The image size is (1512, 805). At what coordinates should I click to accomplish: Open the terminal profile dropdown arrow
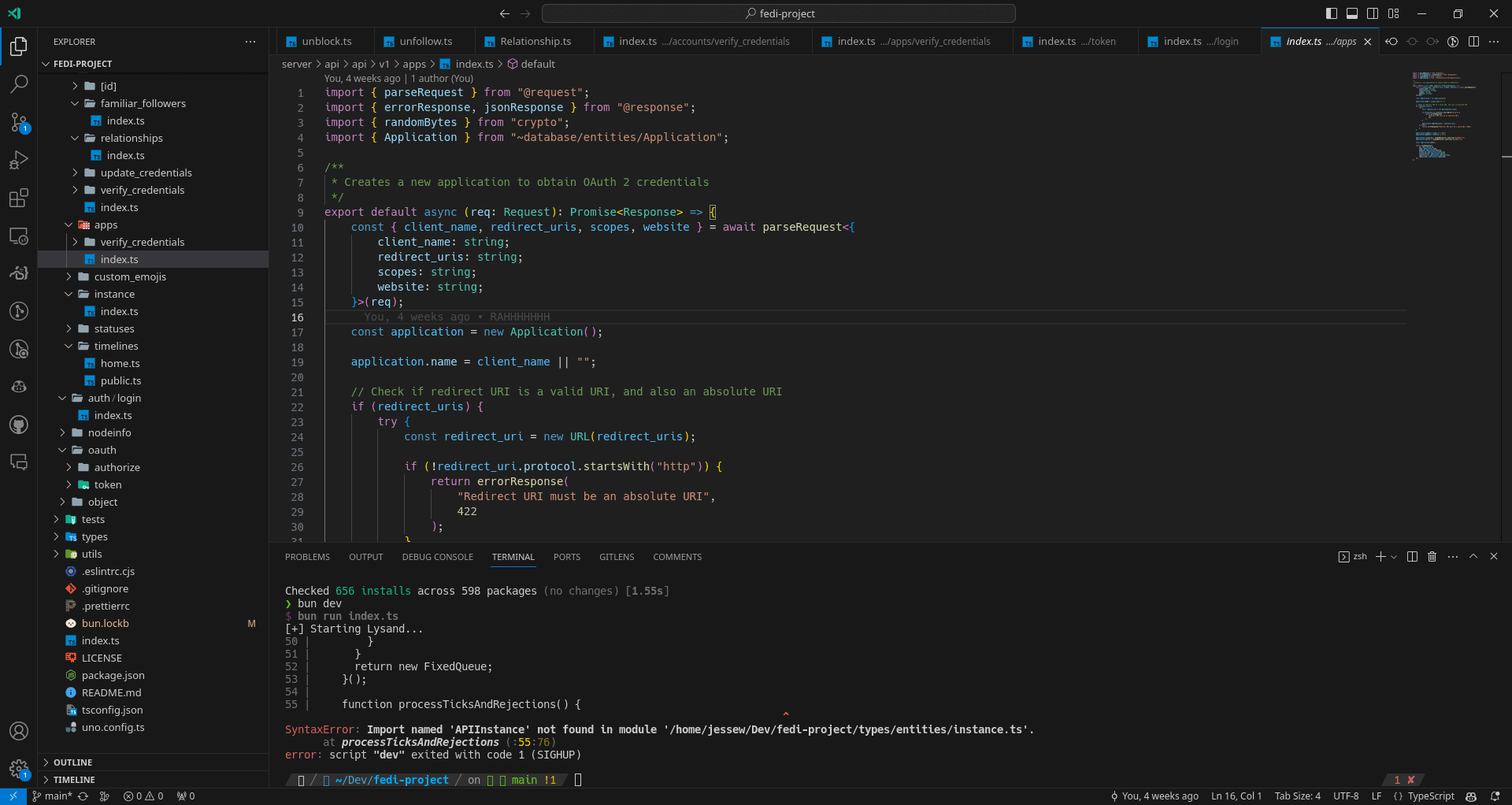[x=1395, y=557]
